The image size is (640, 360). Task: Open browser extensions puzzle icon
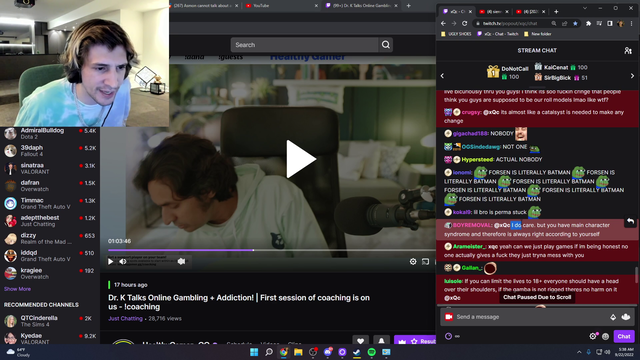click(588, 24)
